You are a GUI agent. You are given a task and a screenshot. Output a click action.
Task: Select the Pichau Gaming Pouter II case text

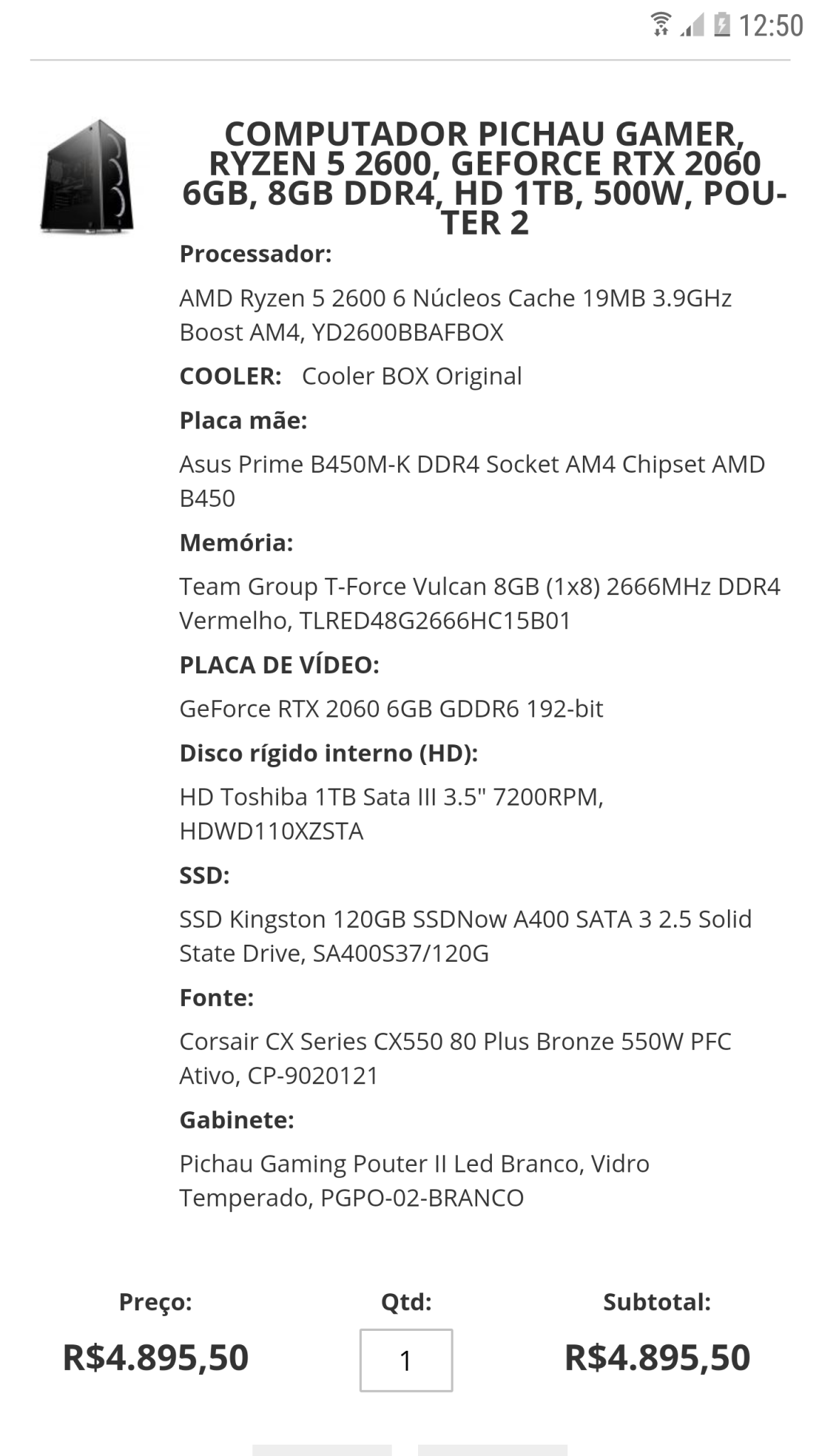coord(414,1181)
